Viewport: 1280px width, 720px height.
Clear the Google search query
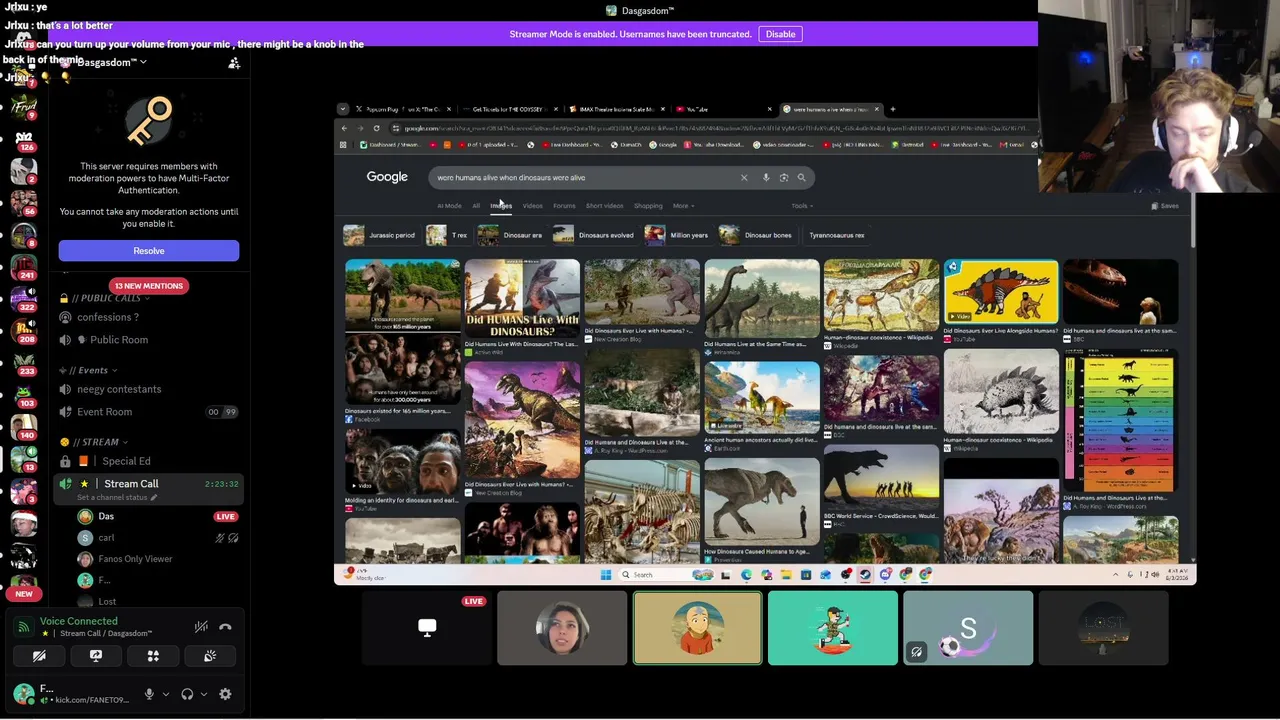744,178
